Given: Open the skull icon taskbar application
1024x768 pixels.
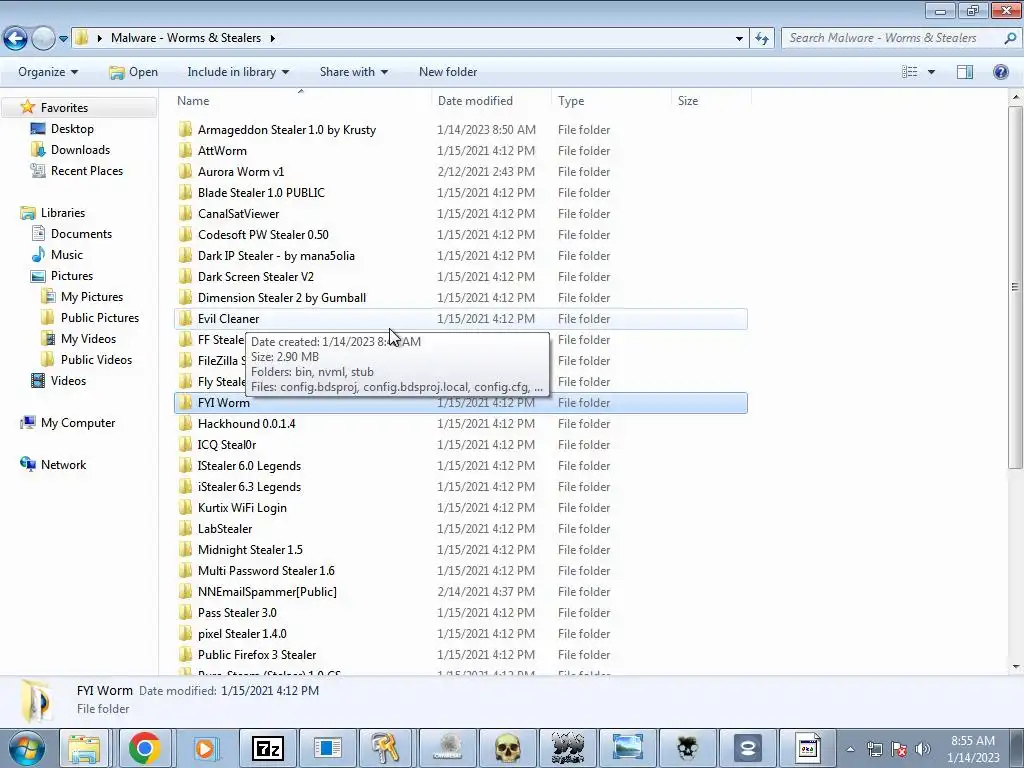Looking at the screenshot, I should tap(507, 748).
